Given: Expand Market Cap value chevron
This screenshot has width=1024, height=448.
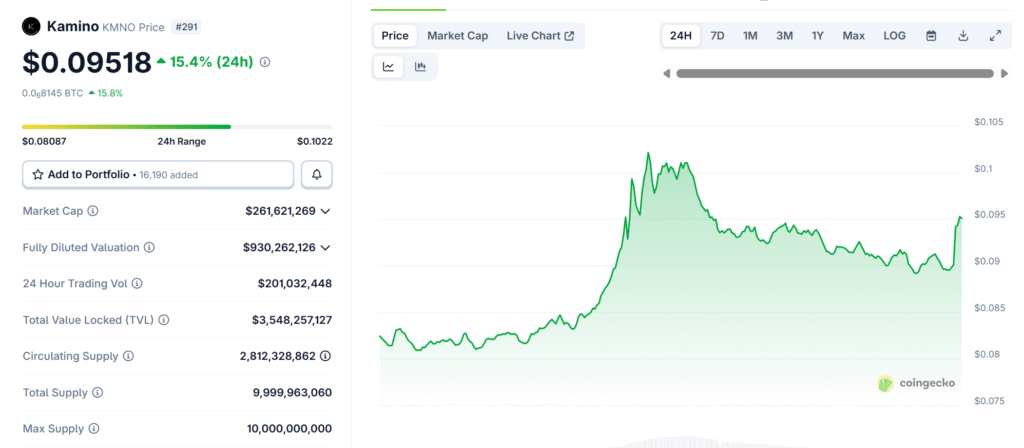Looking at the screenshot, I should tap(325, 212).
